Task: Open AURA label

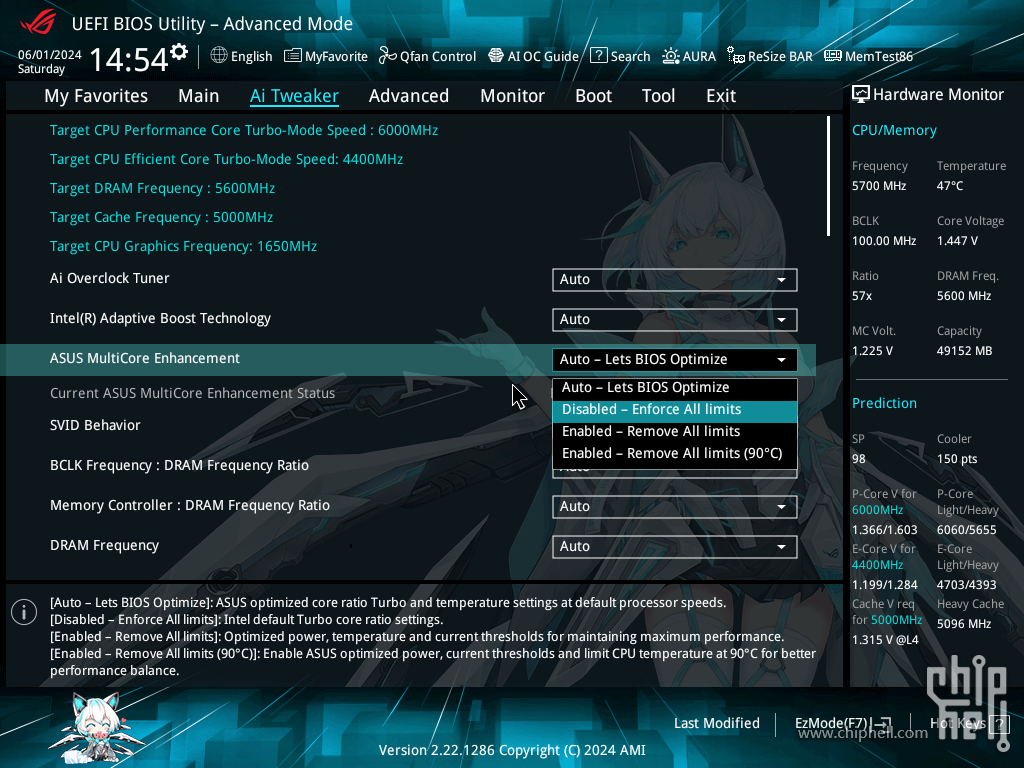Action: (x=699, y=56)
